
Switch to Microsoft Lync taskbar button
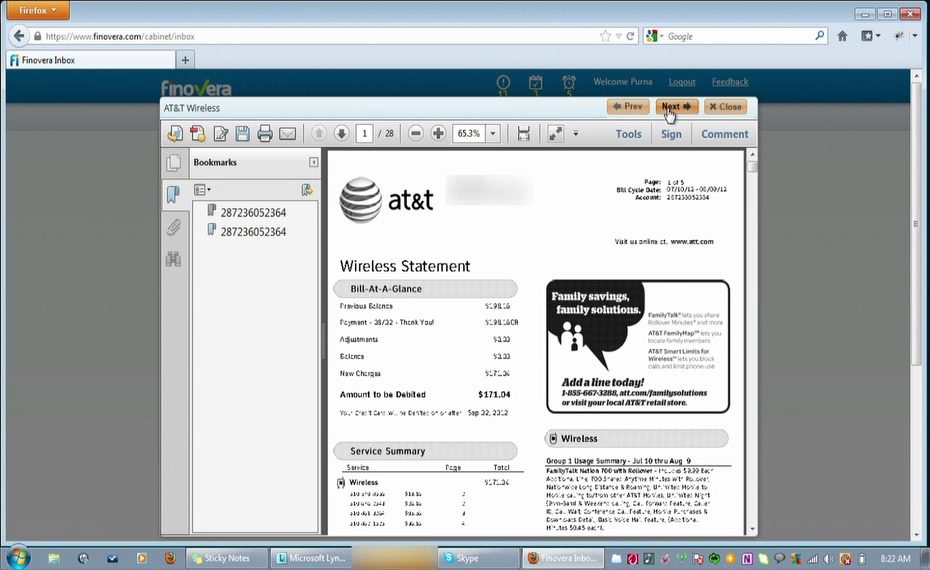311,558
